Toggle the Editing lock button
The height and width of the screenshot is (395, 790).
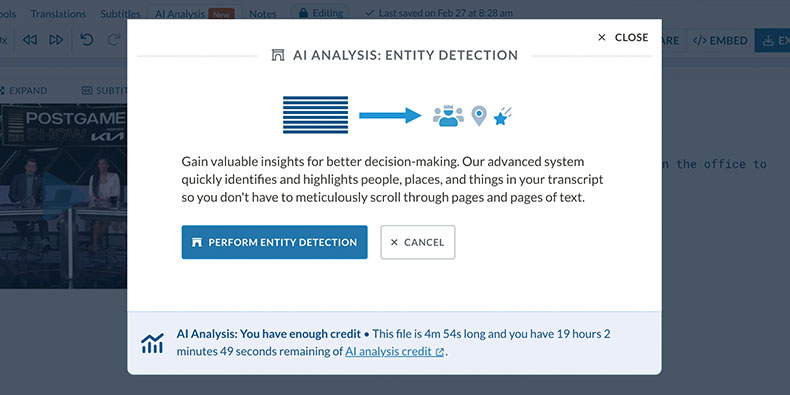[x=320, y=13]
